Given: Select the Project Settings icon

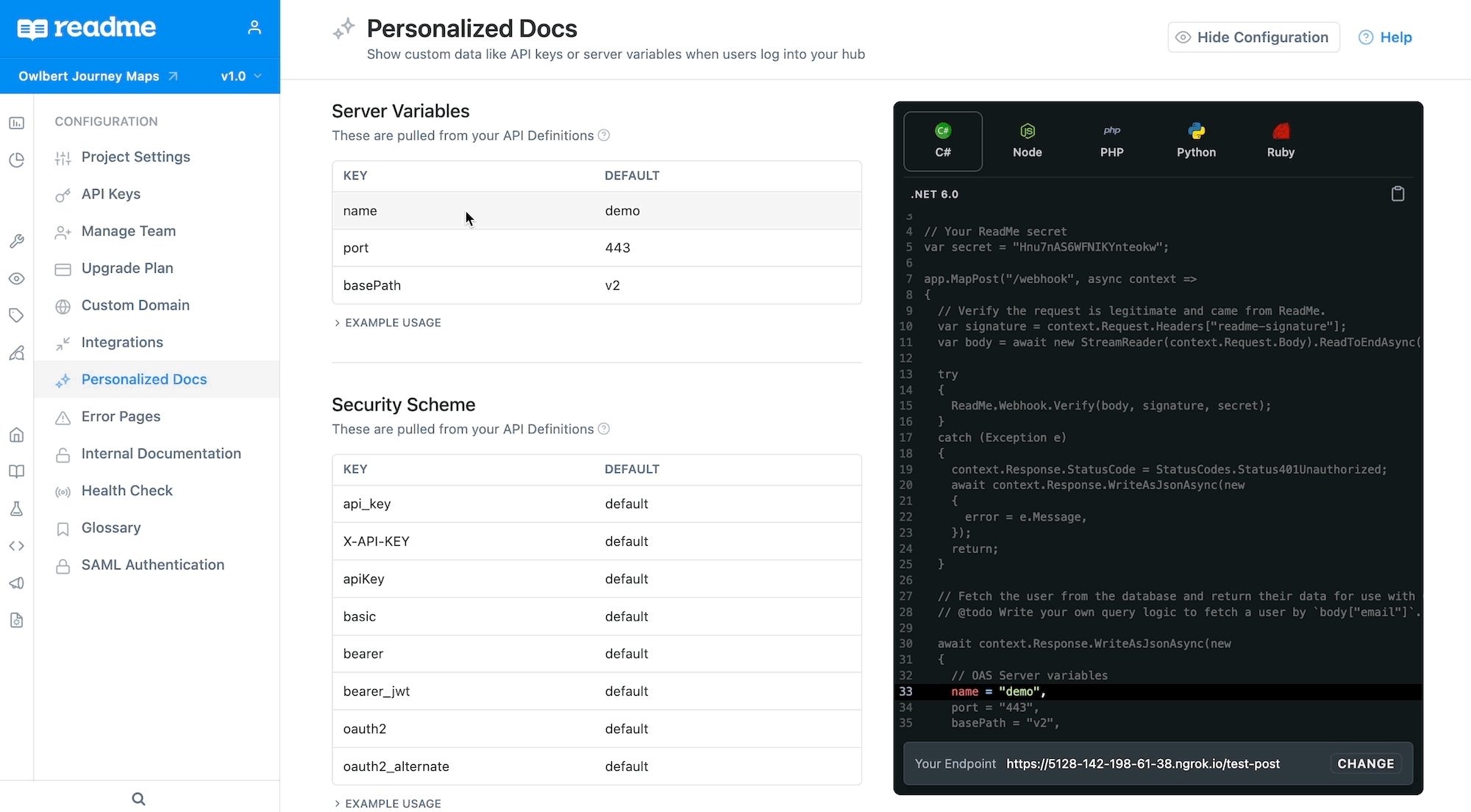Looking at the screenshot, I should 64,157.
